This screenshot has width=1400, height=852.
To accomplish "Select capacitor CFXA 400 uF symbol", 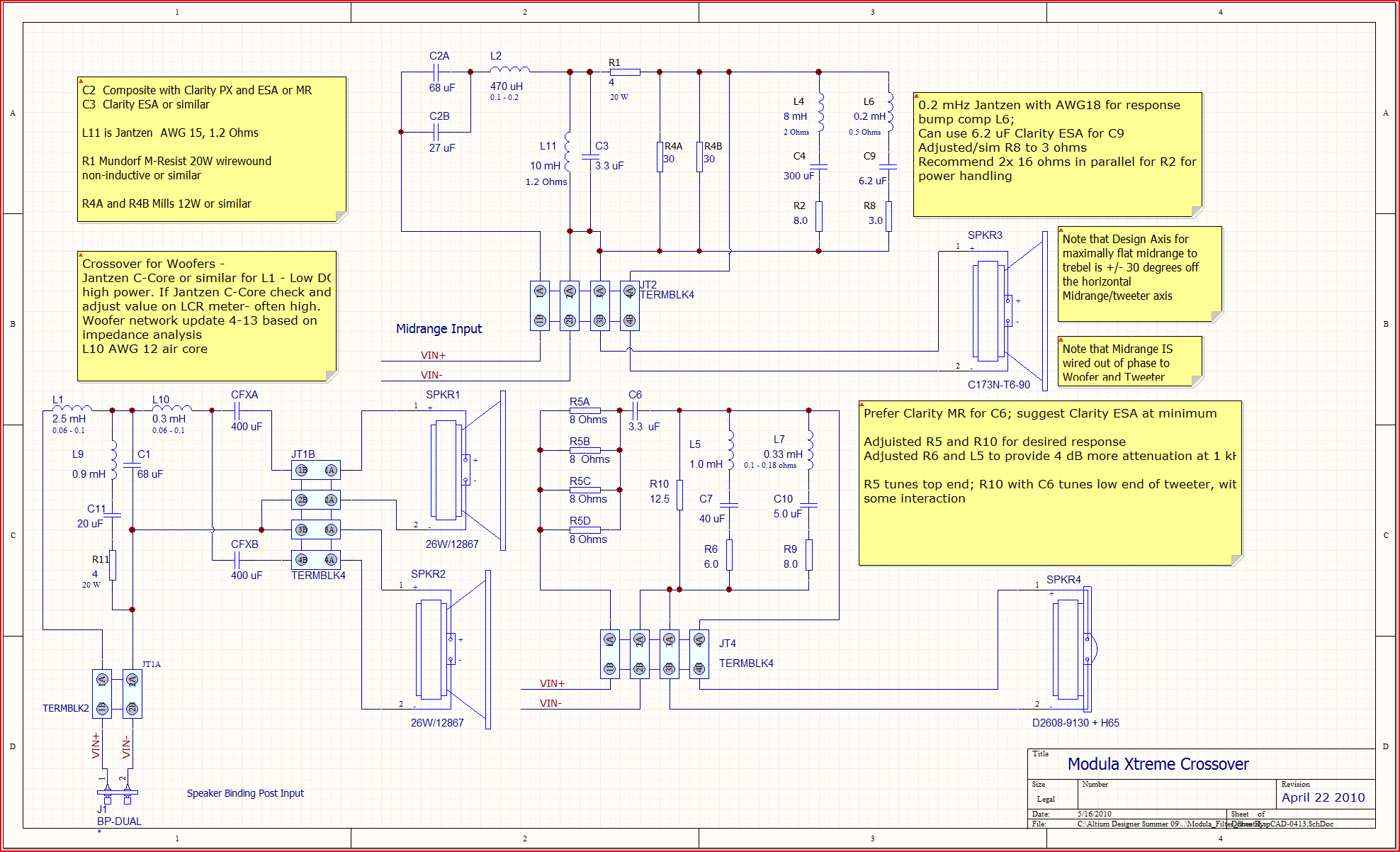I will point(238,410).
